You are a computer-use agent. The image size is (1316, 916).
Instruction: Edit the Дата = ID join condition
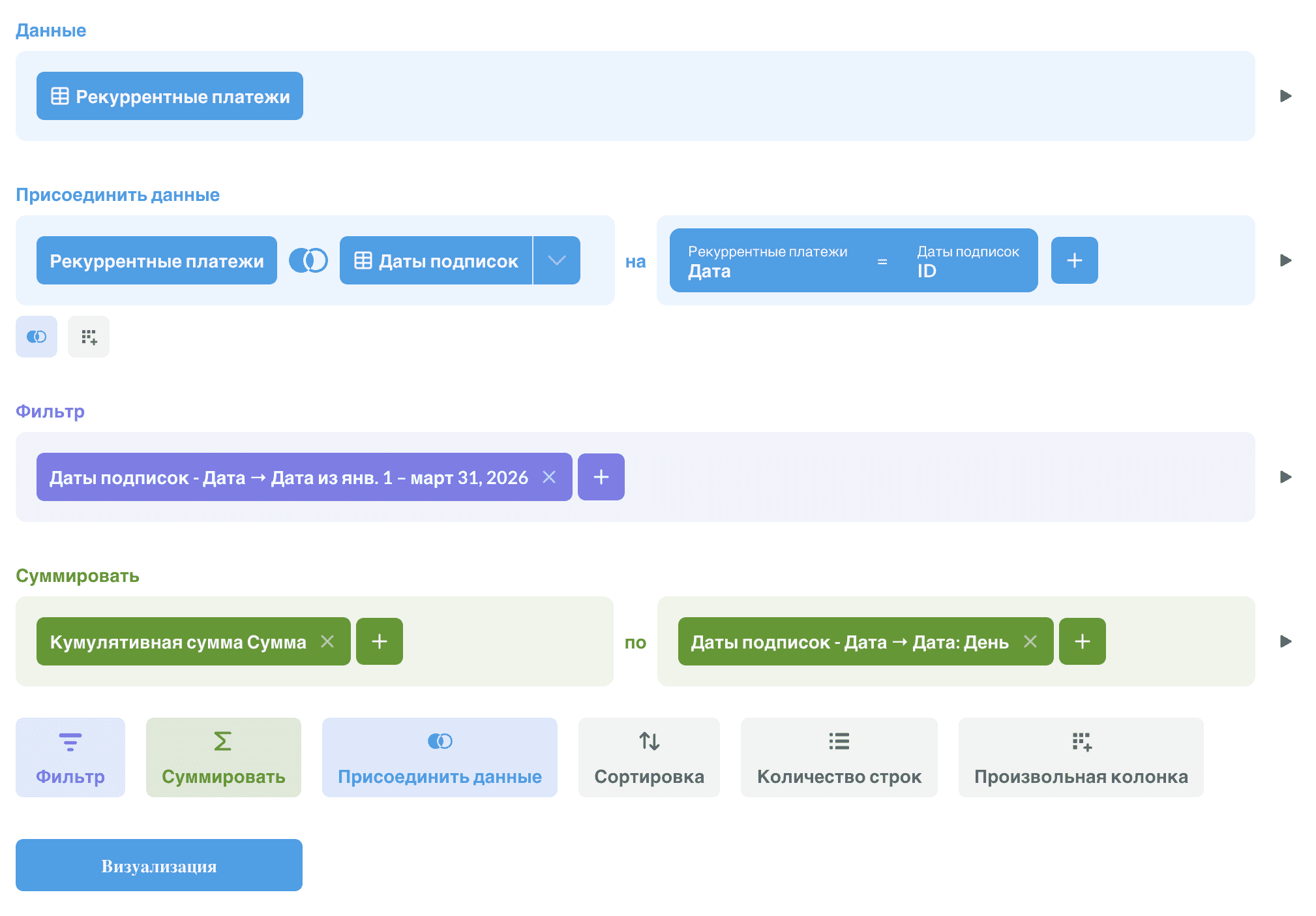853,260
